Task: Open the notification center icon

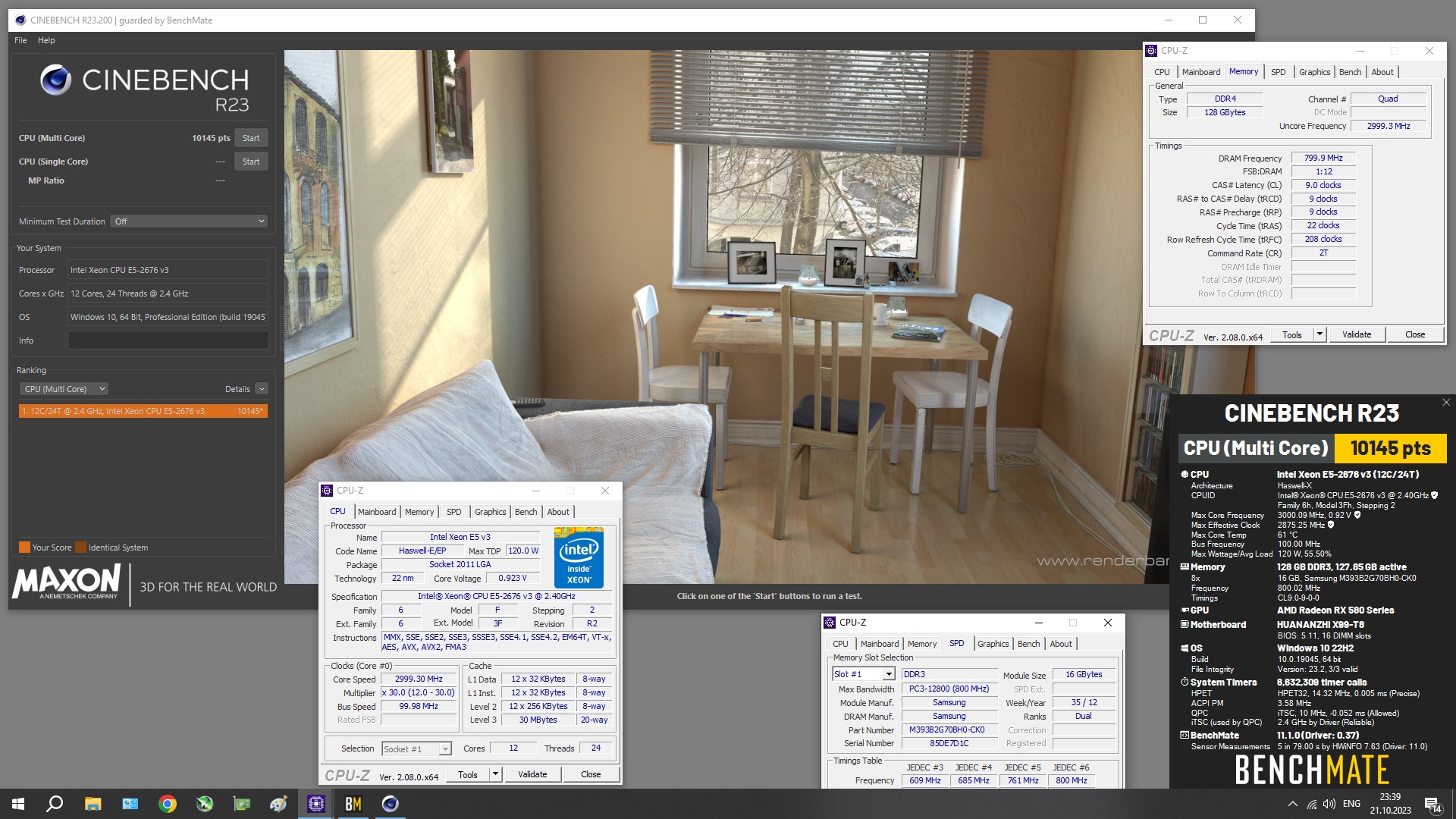Action: click(1432, 804)
